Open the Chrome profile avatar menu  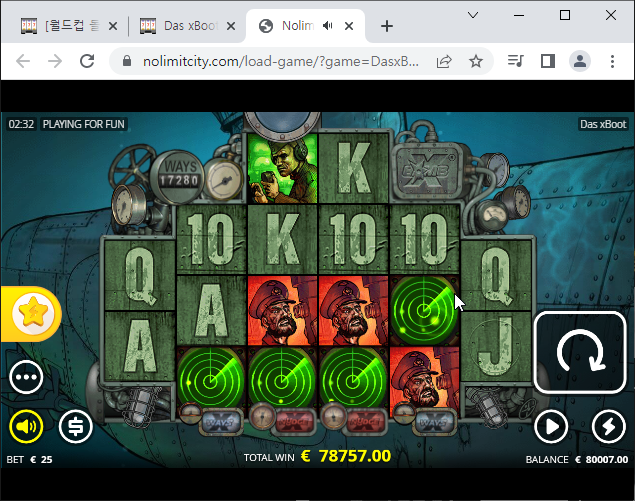(x=580, y=61)
